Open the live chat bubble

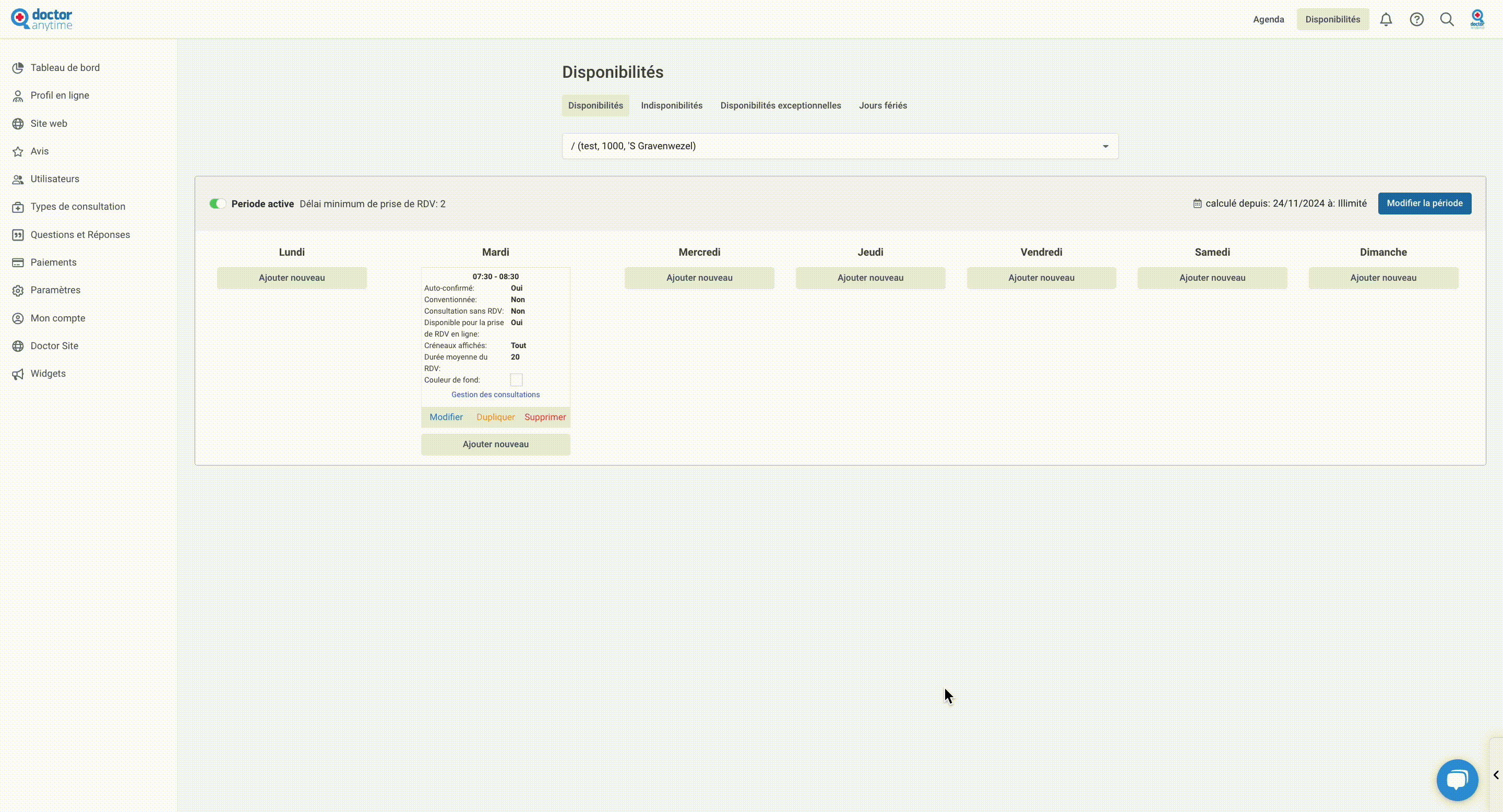[x=1457, y=780]
